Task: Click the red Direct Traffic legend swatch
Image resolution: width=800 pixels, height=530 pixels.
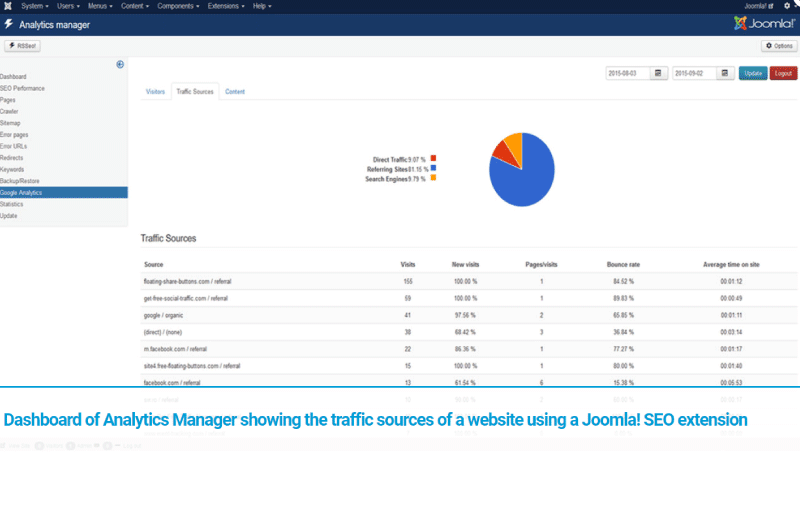Action: (x=433, y=158)
